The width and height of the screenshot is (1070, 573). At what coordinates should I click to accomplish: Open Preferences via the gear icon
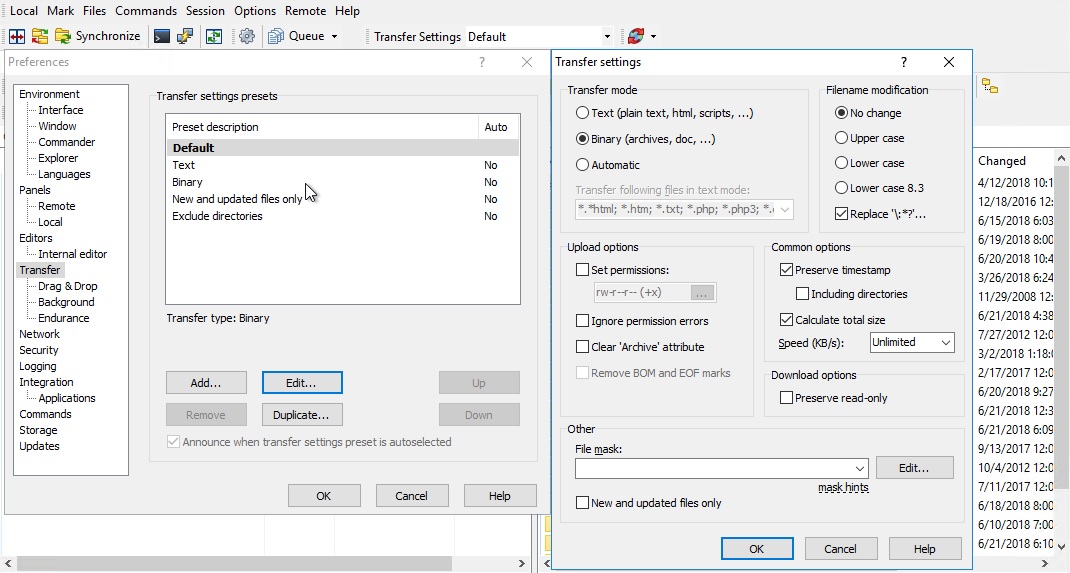(247, 36)
